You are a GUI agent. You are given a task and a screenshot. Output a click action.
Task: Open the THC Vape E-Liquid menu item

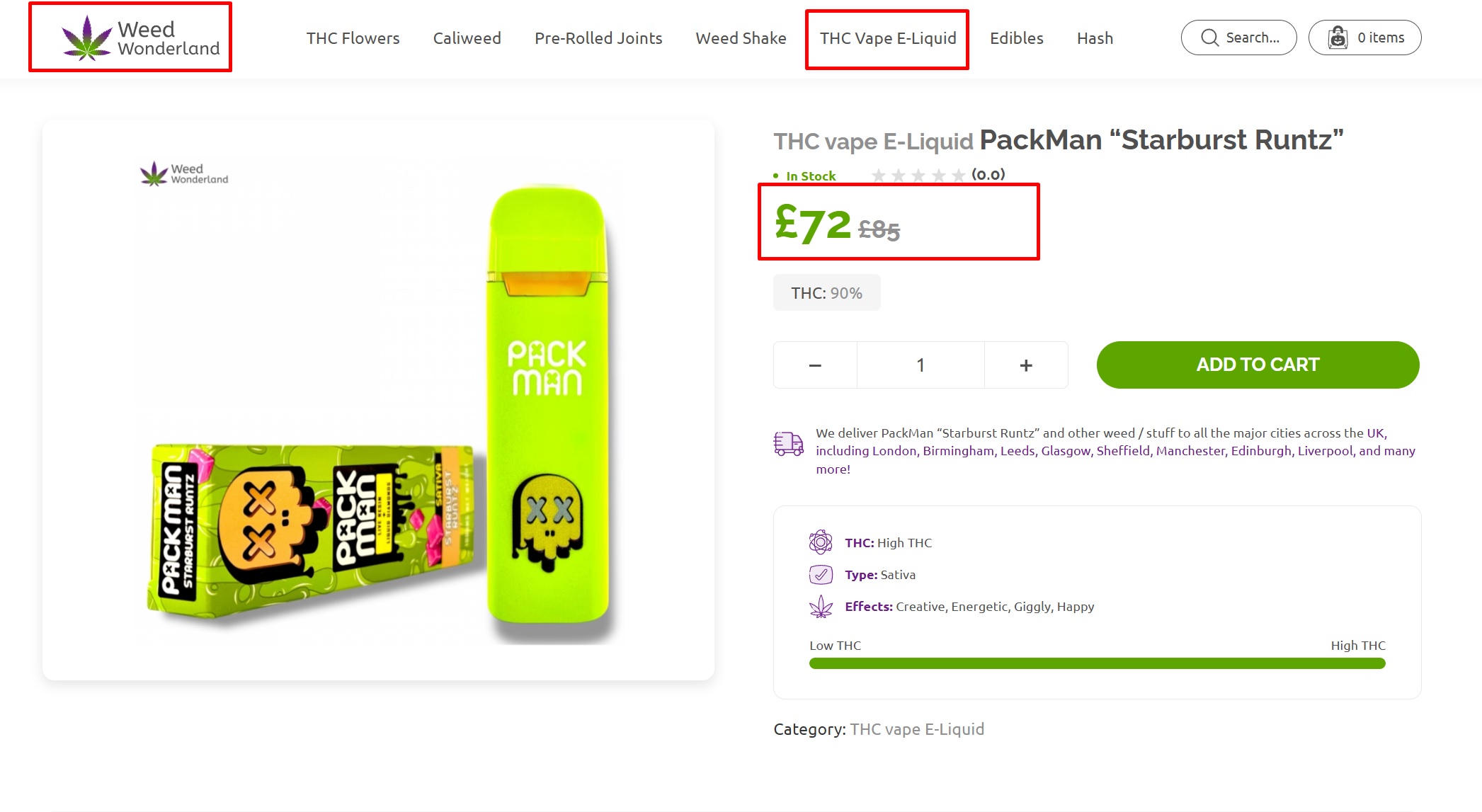point(888,38)
